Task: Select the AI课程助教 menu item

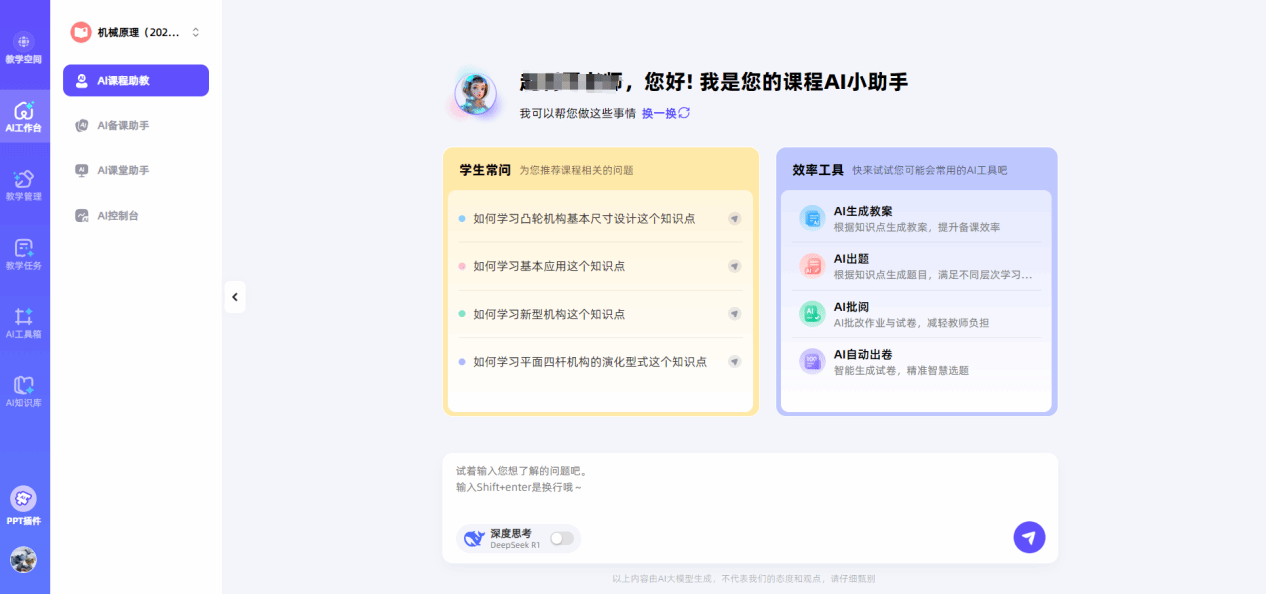Action: coord(136,81)
